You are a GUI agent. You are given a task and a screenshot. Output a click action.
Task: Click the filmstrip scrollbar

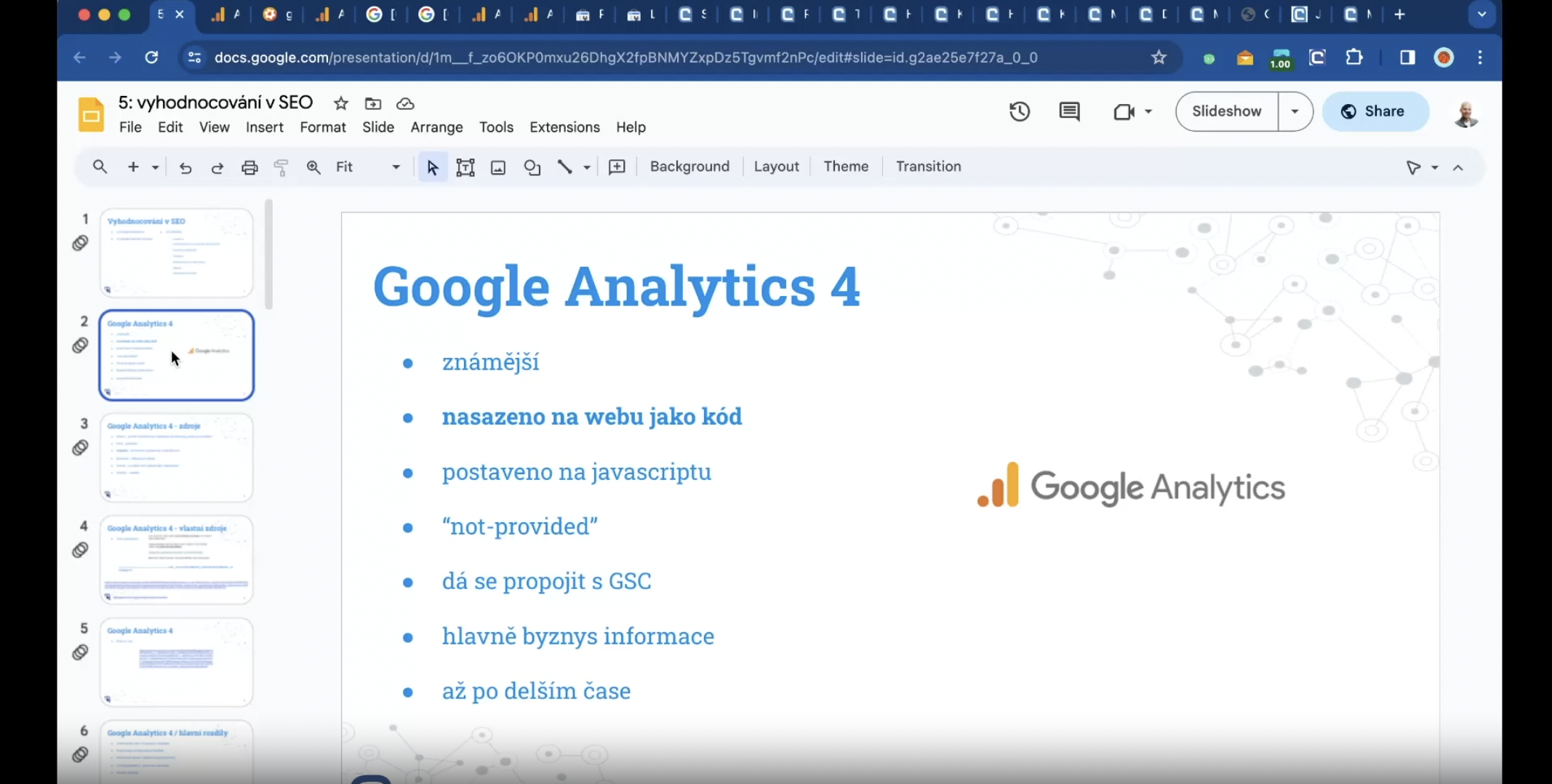pos(269,255)
